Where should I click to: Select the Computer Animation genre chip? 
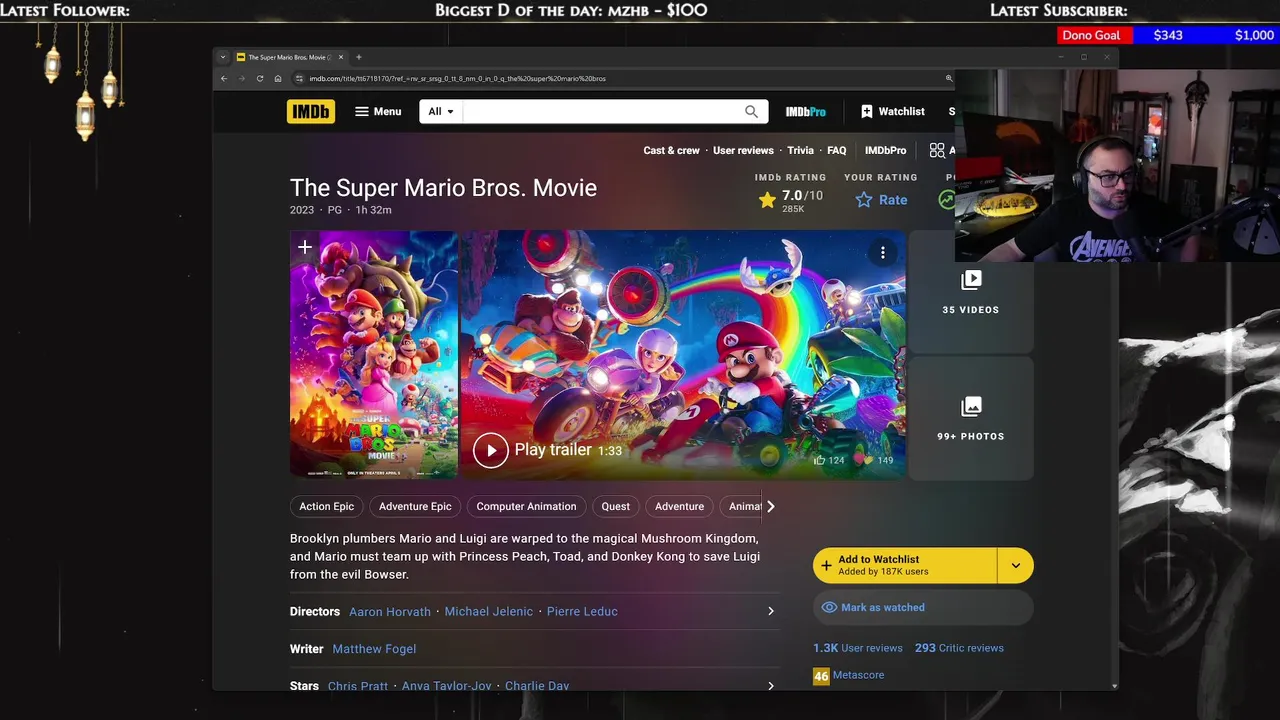point(526,506)
